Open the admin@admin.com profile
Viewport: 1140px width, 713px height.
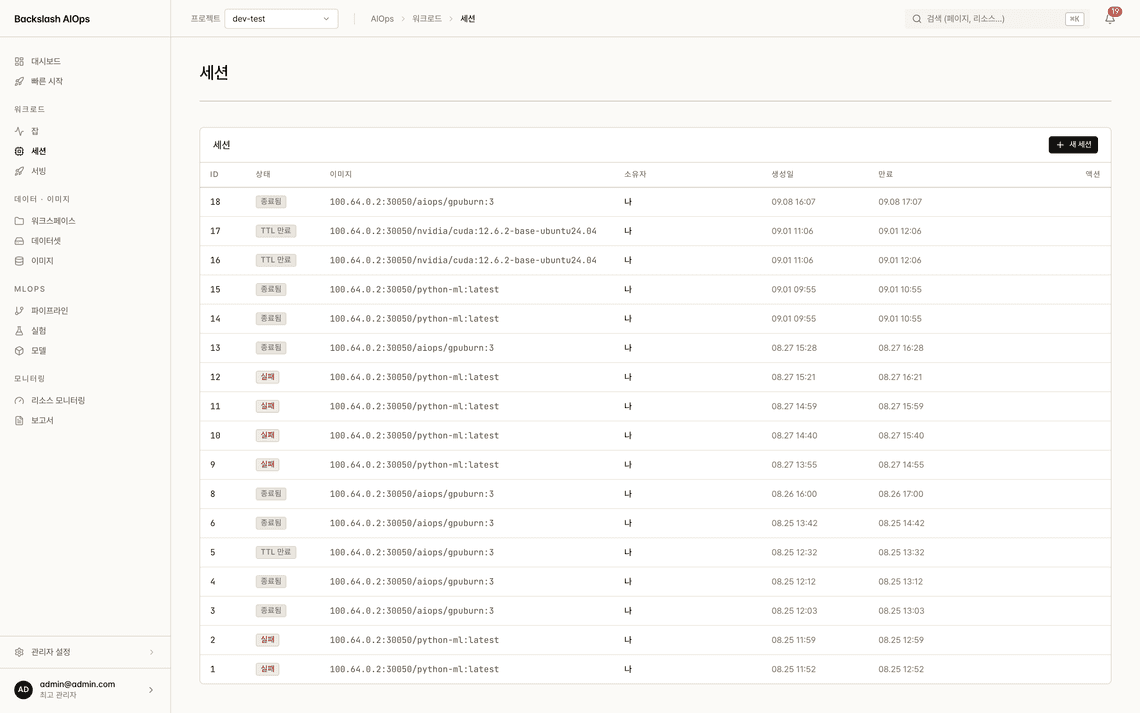[84, 690]
